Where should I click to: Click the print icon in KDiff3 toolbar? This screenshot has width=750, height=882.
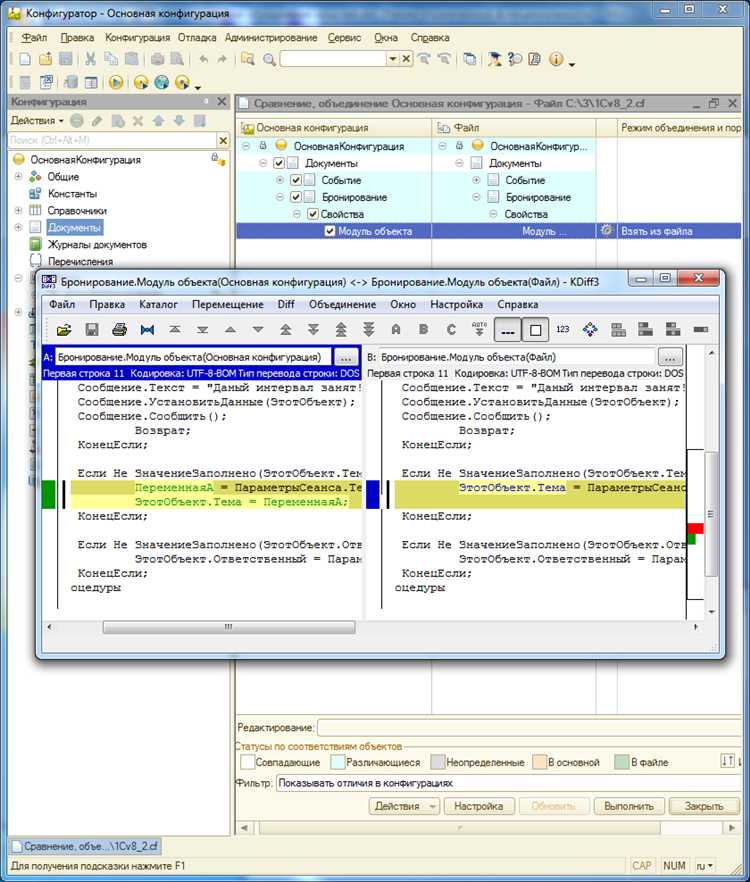coord(119,329)
